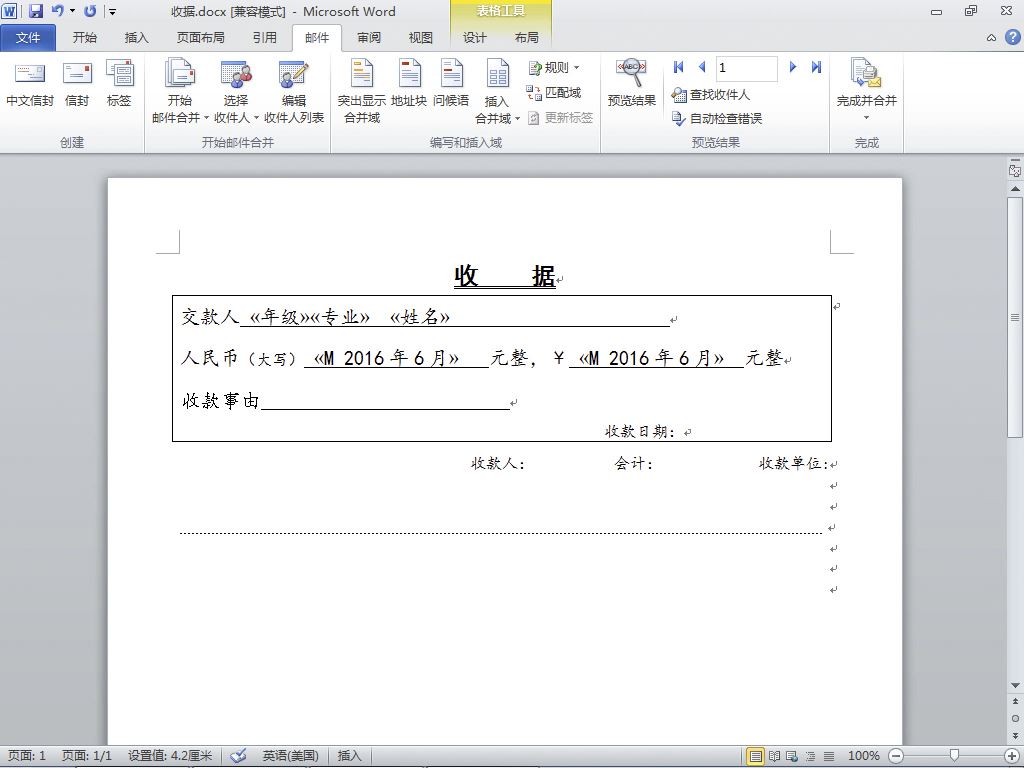Switch to Page Layout (页面布局) tab

coord(200,38)
